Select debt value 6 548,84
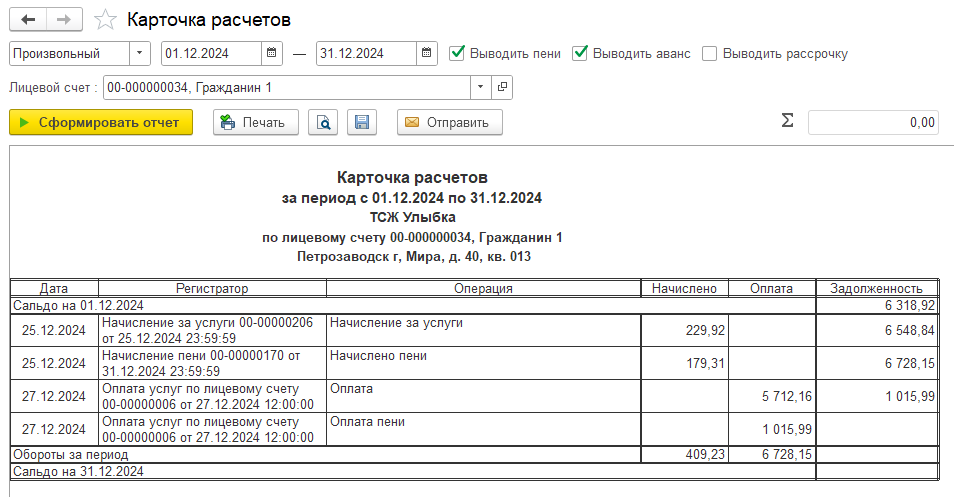 click(x=877, y=330)
